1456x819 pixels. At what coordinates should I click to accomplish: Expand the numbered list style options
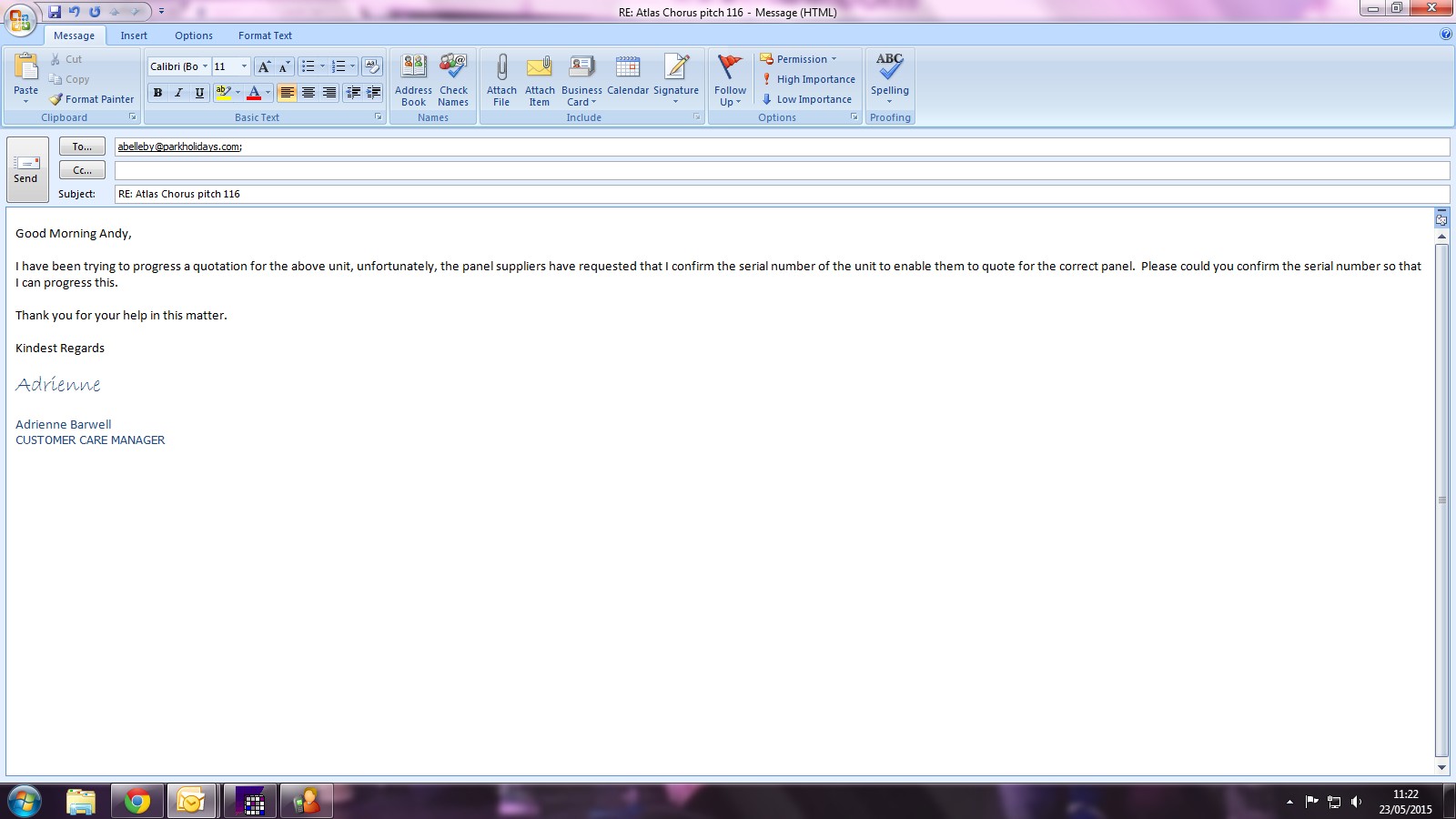[352, 66]
